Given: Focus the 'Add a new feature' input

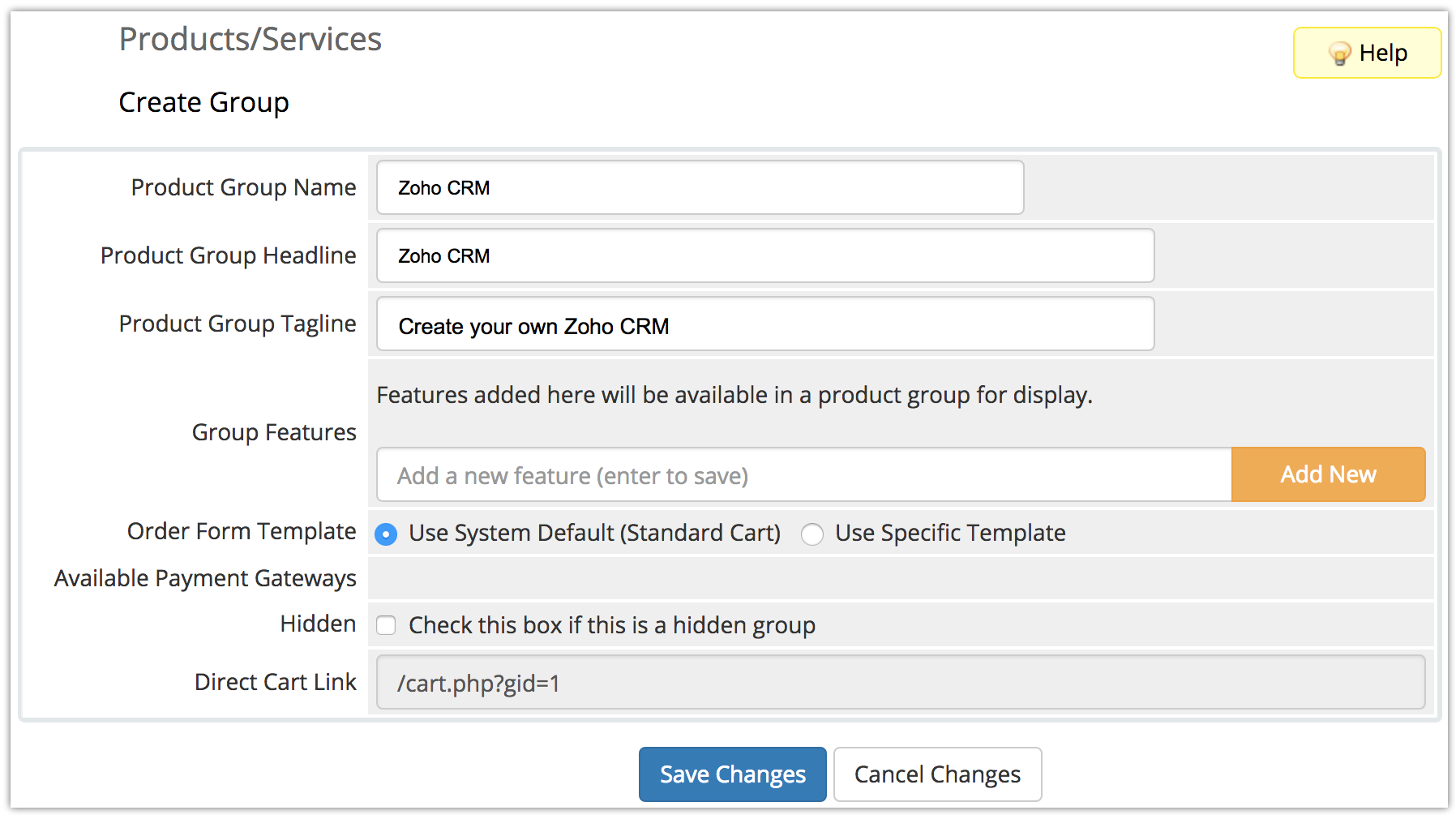Looking at the screenshot, I should tap(804, 474).
